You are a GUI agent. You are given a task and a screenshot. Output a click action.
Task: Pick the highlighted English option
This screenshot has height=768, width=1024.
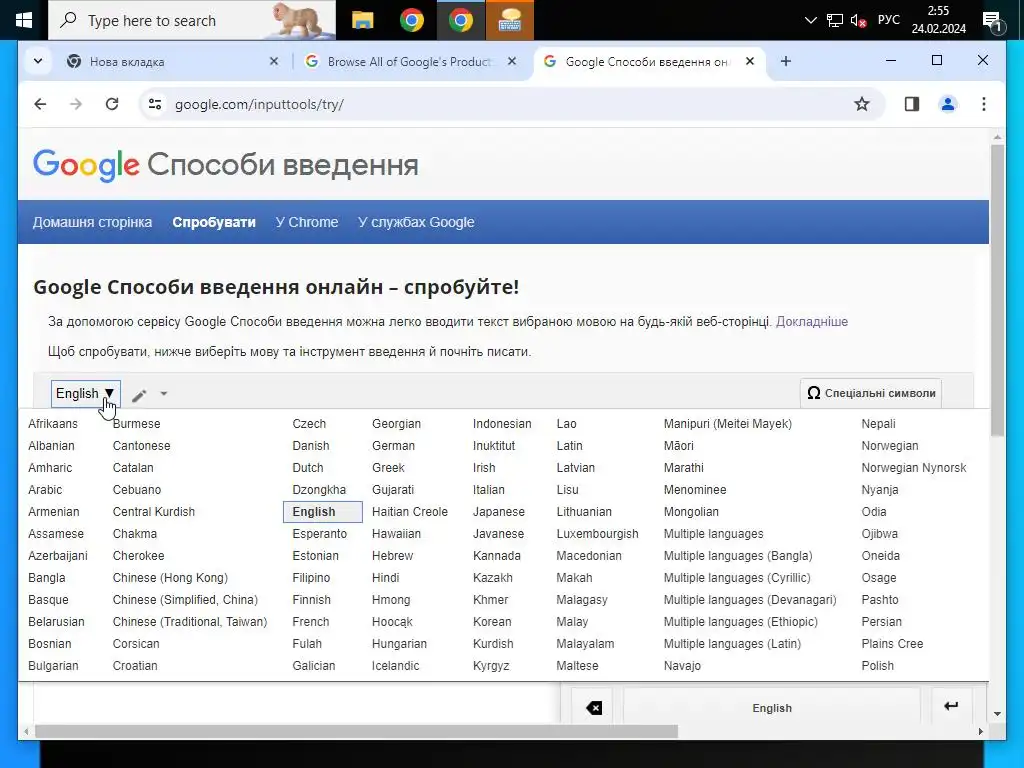(x=323, y=512)
